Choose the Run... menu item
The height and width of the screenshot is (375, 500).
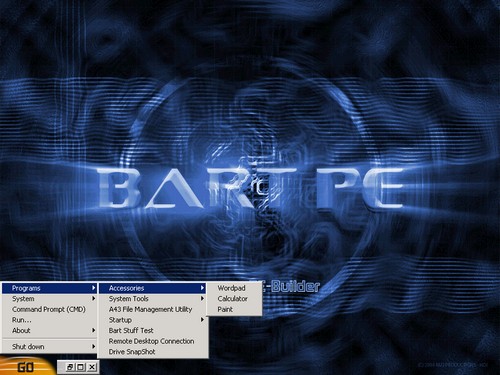pyautogui.click(x=49, y=320)
